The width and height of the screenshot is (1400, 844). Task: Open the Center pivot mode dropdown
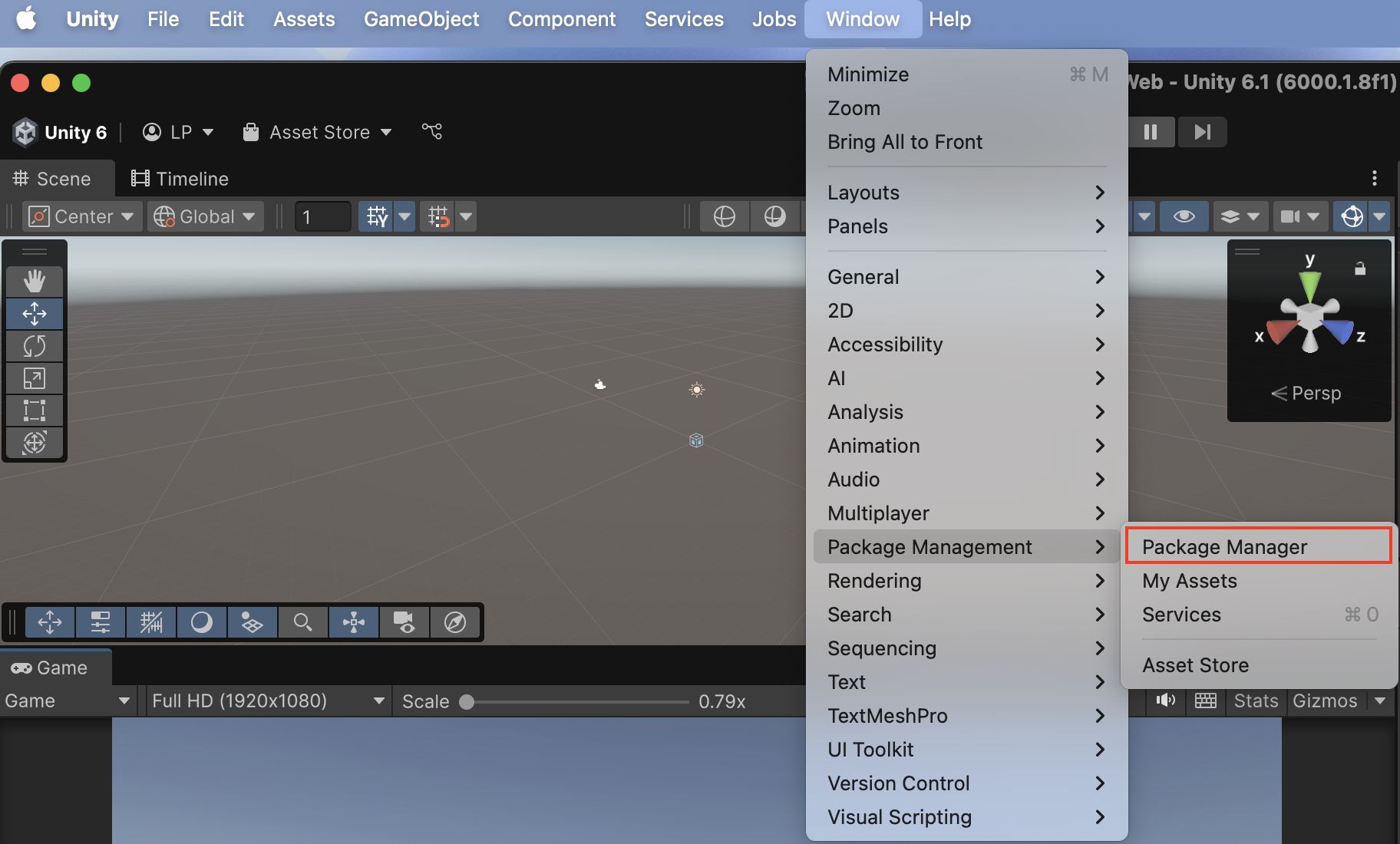(81, 217)
